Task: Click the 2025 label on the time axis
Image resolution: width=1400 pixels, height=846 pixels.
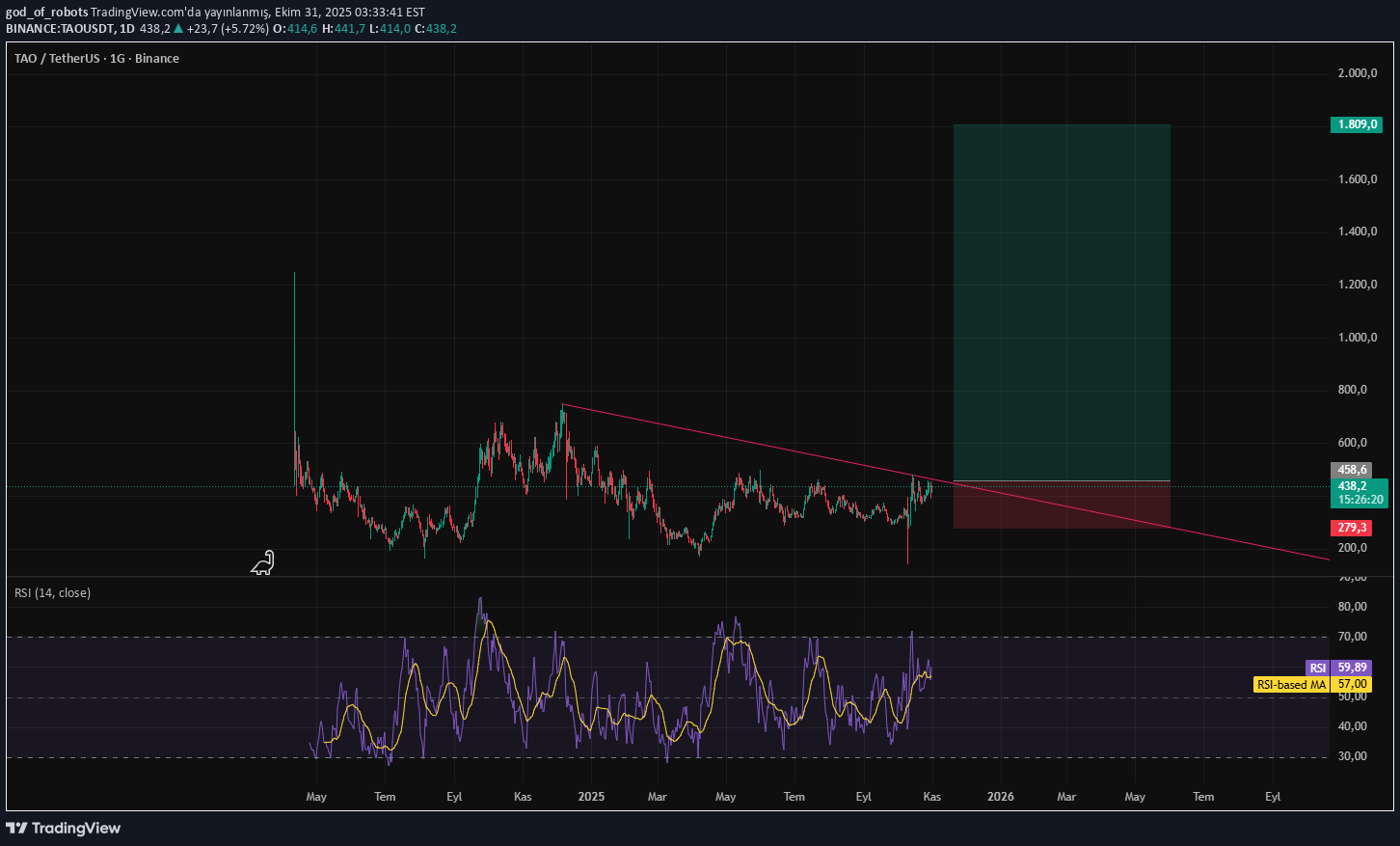Action: click(x=591, y=797)
